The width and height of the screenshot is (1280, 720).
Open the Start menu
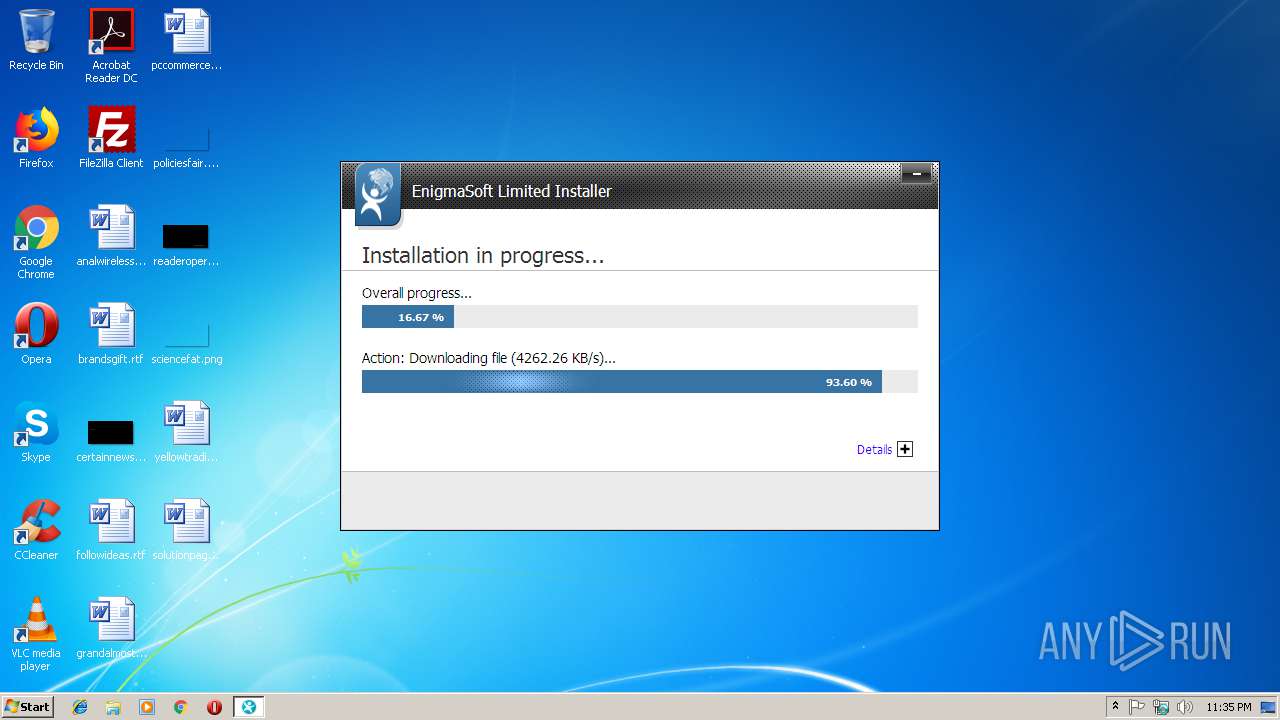(x=28, y=707)
